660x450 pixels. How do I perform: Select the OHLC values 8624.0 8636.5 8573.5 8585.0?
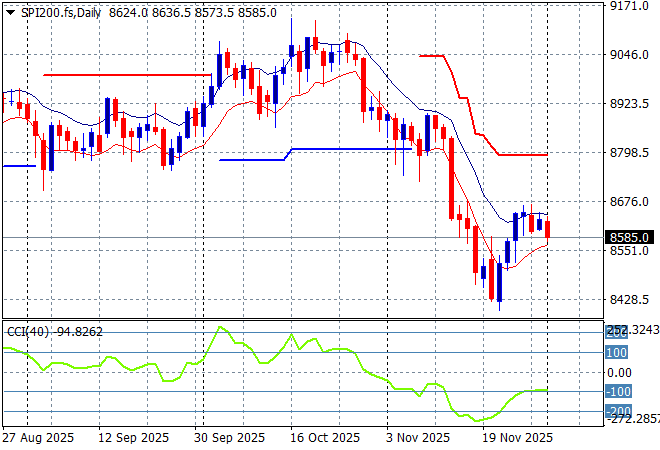click(193, 13)
